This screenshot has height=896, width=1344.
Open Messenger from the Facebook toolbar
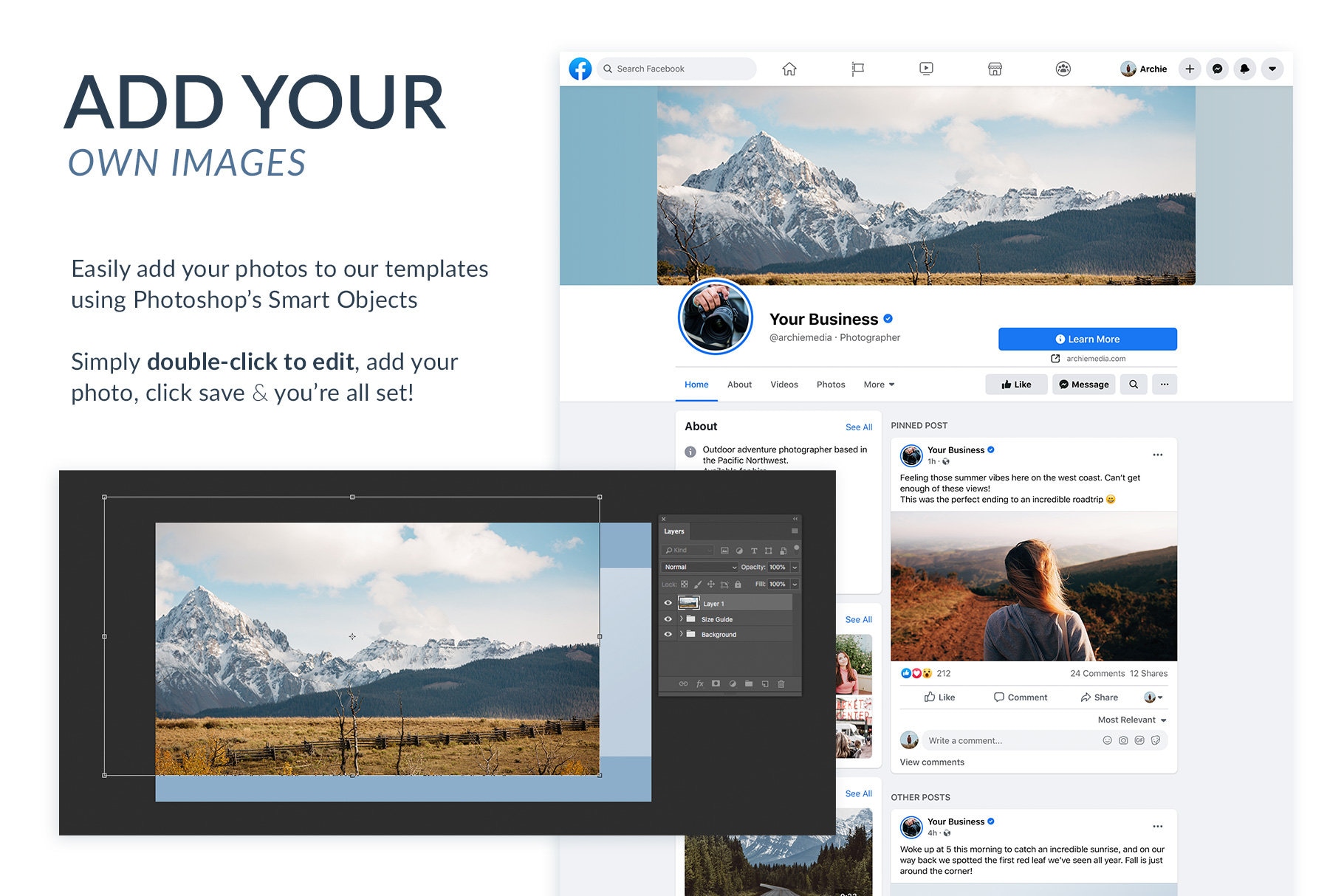coord(1216,69)
